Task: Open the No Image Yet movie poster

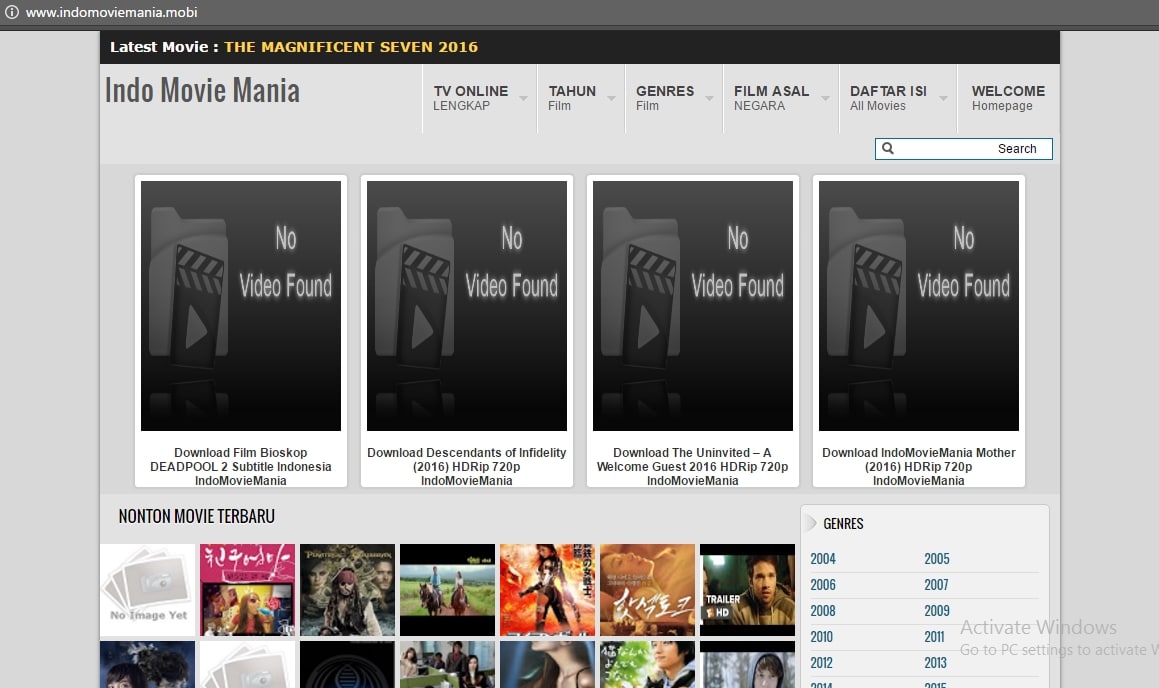Action: click(x=148, y=590)
